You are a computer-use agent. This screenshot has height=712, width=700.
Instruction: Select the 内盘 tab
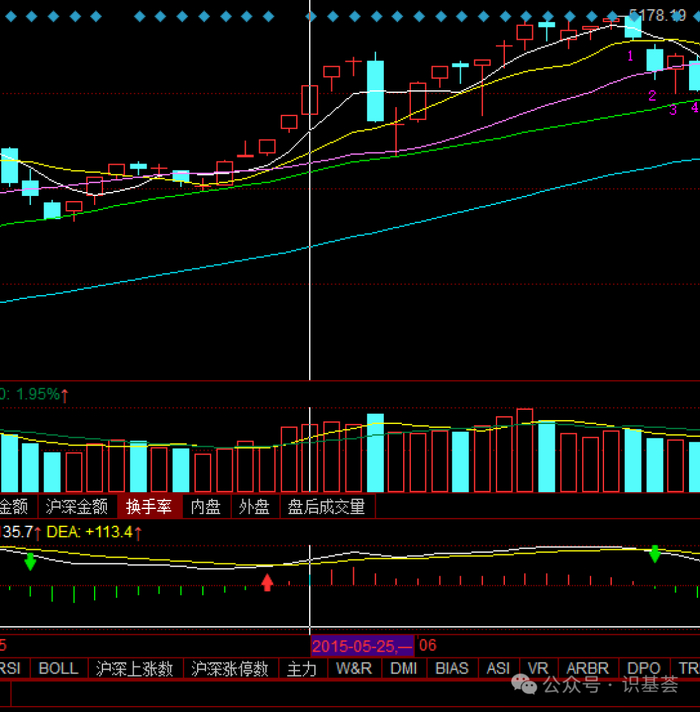[x=206, y=507]
